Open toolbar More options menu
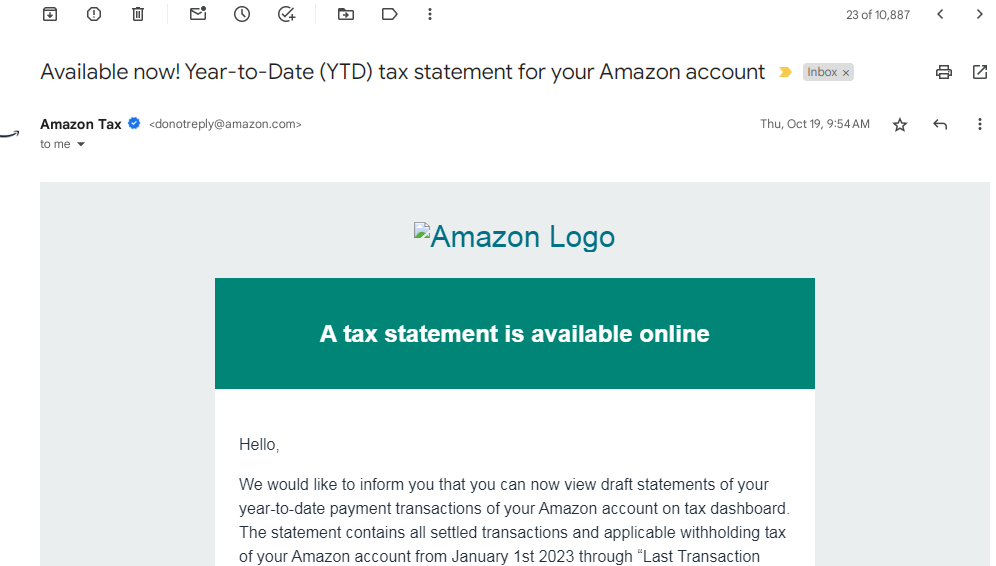The image size is (996, 566). pos(430,14)
